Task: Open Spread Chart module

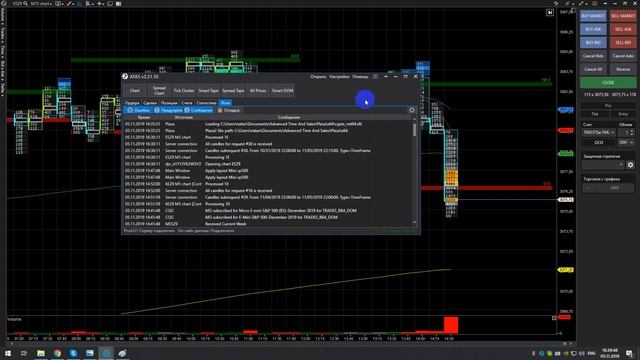Action: click(x=159, y=91)
